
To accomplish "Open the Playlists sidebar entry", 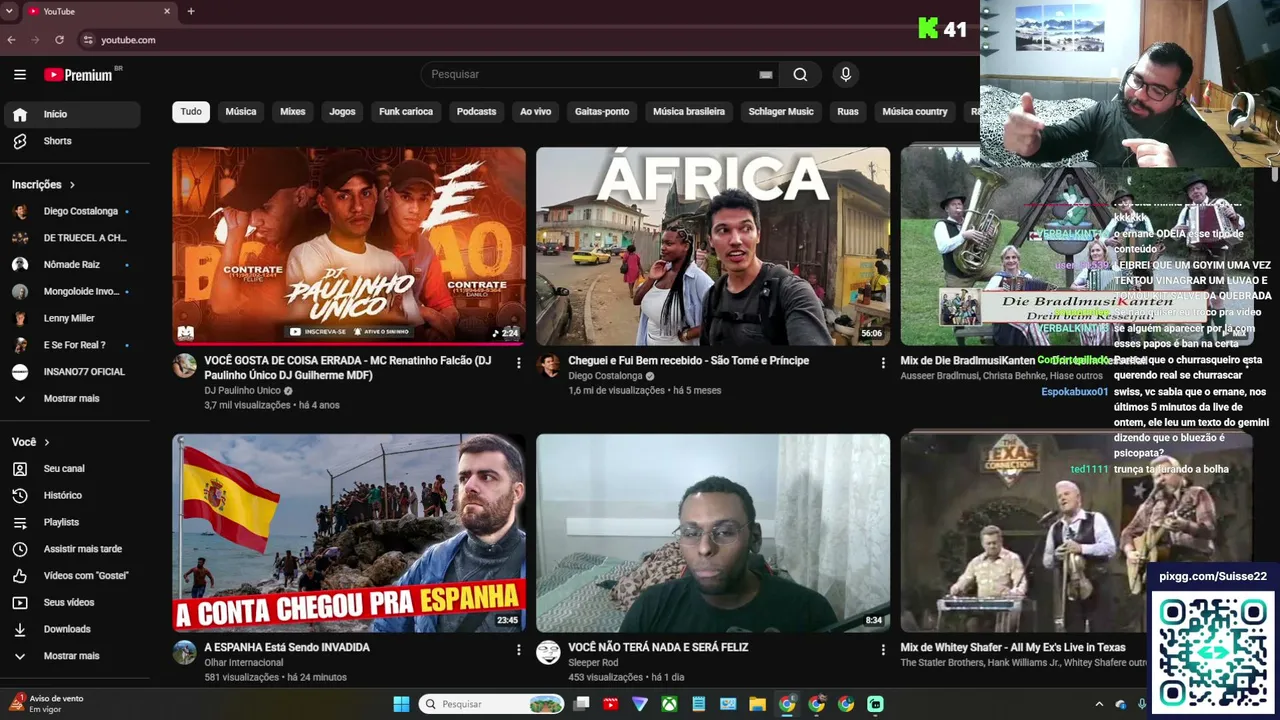I will [72, 522].
